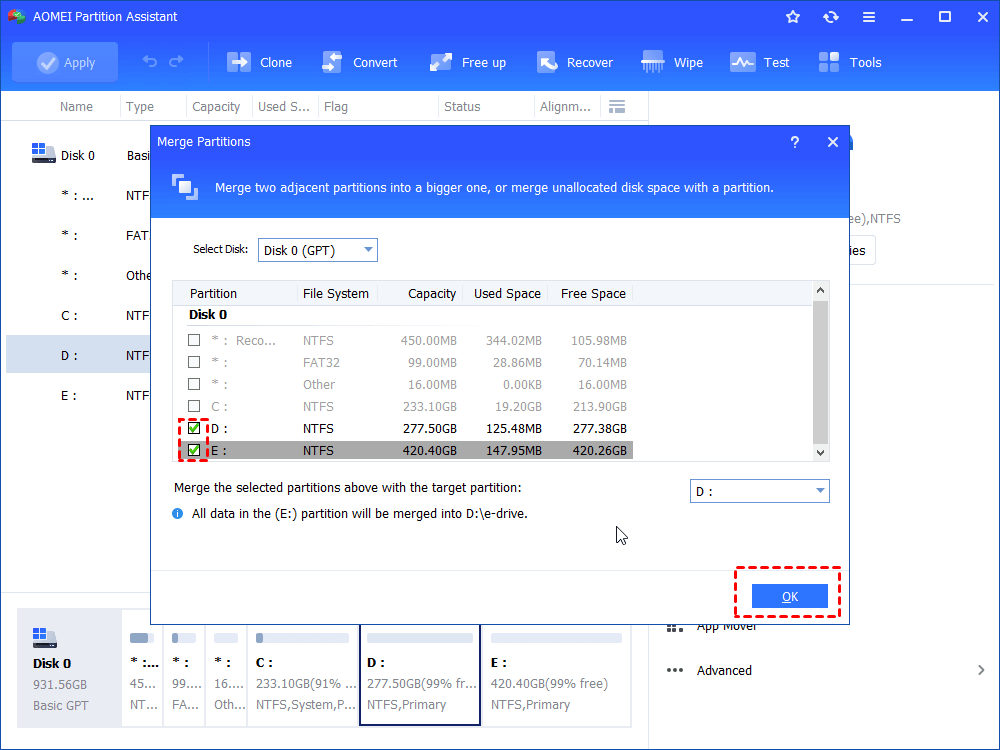Select the Disk 0 icon in the partition list
Image resolution: width=1000 pixels, height=750 pixels.
[x=43, y=153]
